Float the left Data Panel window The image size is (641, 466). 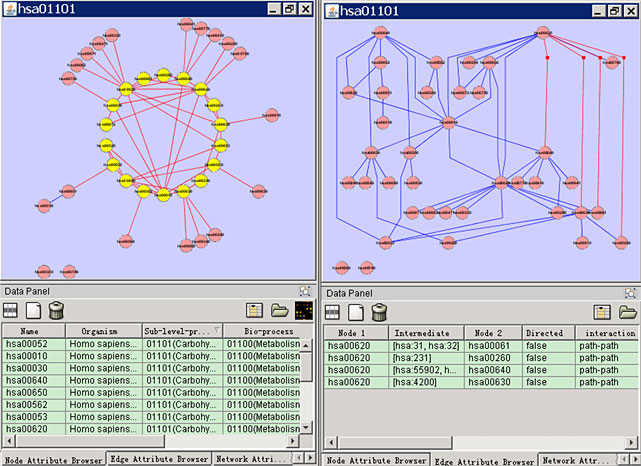(306, 291)
